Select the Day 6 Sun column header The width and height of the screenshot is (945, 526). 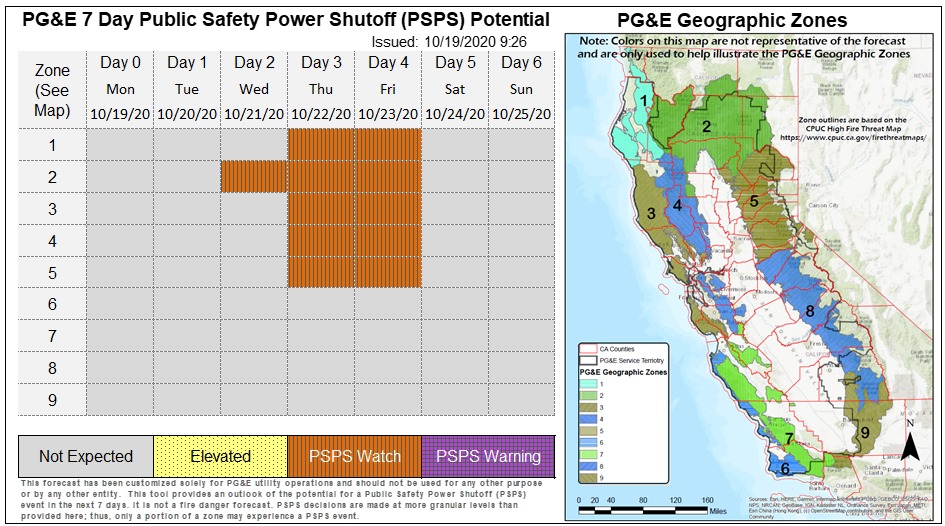pyautogui.click(x=521, y=88)
